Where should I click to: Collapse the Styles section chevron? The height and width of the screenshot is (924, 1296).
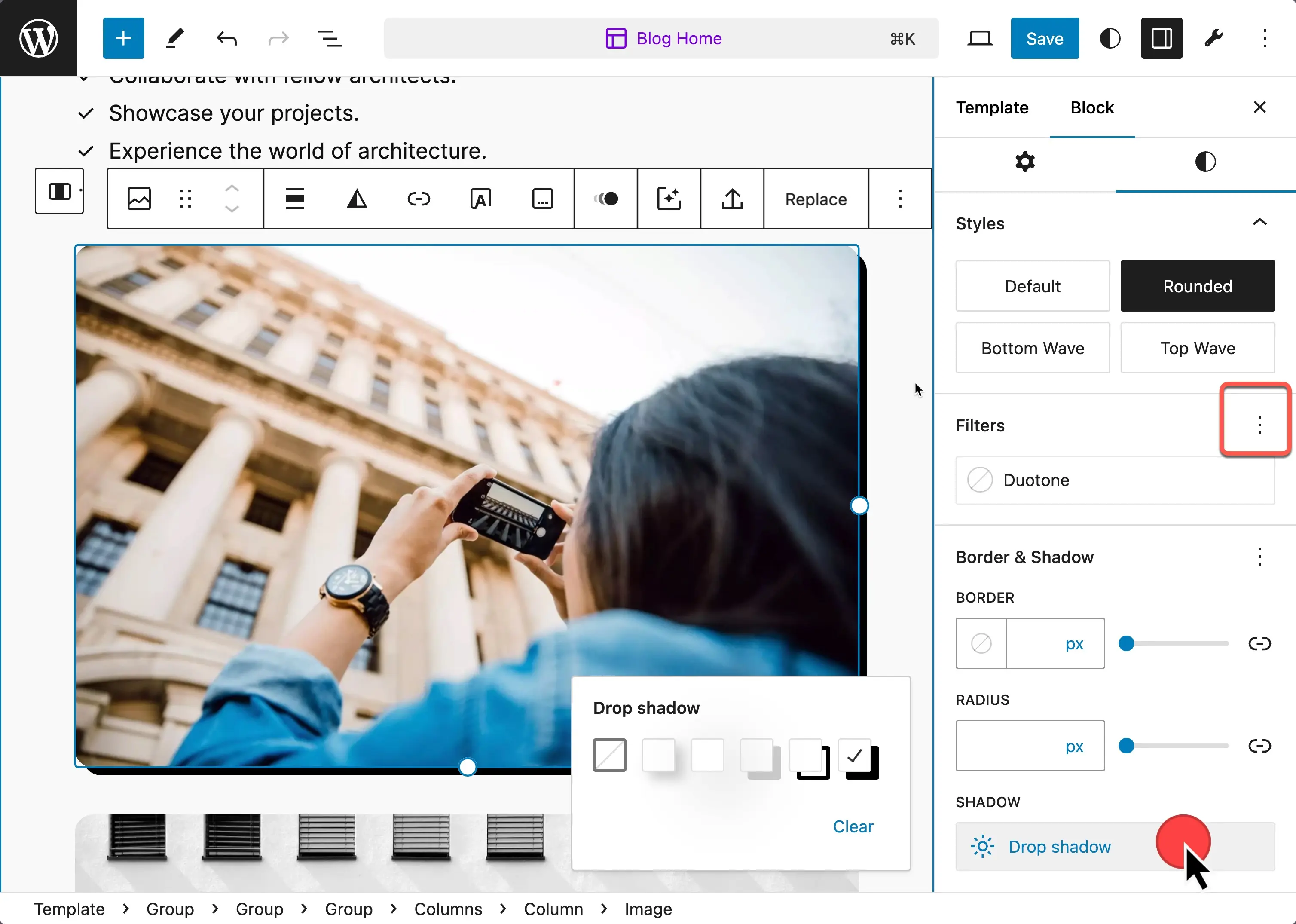[1258, 222]
